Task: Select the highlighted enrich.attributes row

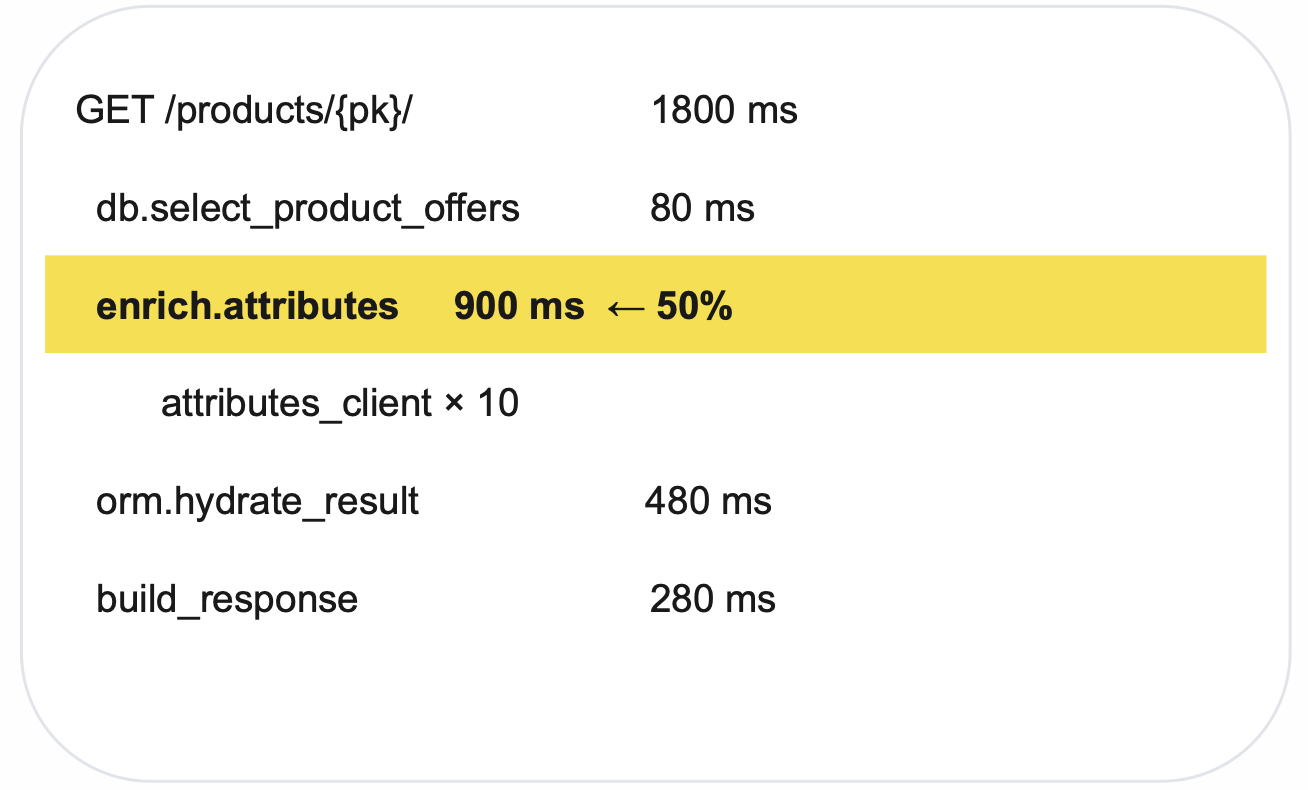Action: [656, 304]
